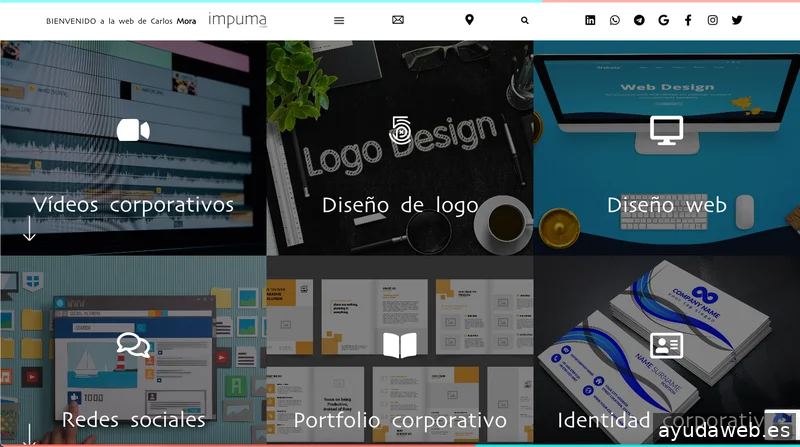Click the envelope contact icon
The height and width of the screenshot is (447, 800).
pyautogui.click(x=398, y=20)
